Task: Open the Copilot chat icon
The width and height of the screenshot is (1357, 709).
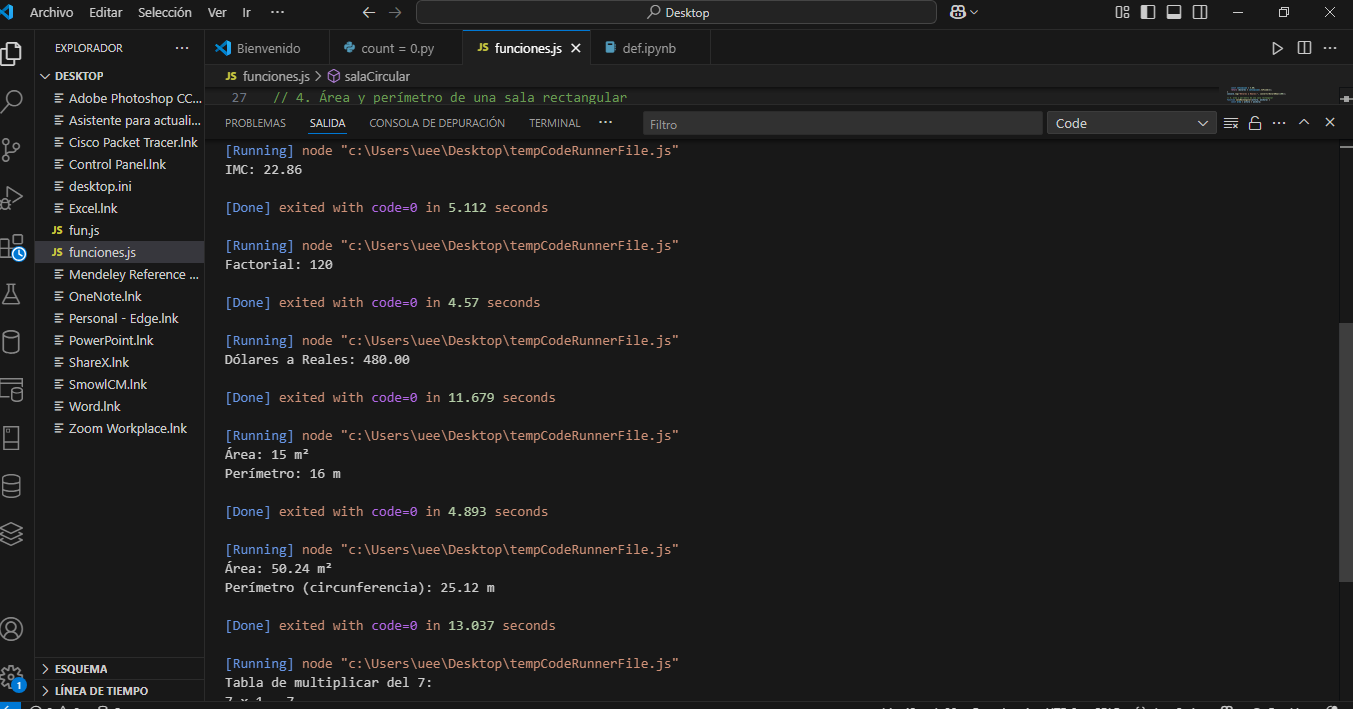Action: click(958, 12)
